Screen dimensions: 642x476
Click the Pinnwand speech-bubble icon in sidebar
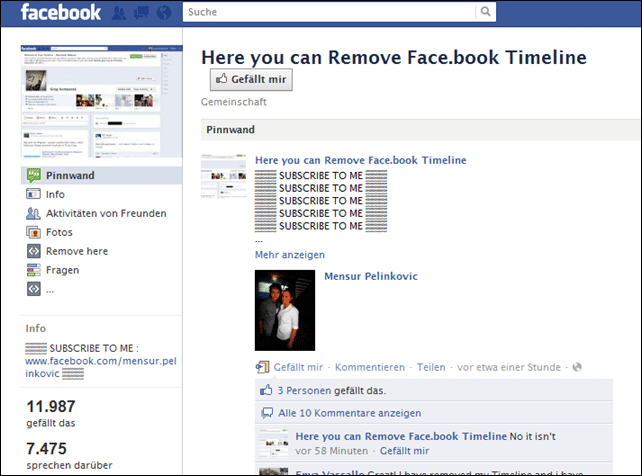[34, 175]
